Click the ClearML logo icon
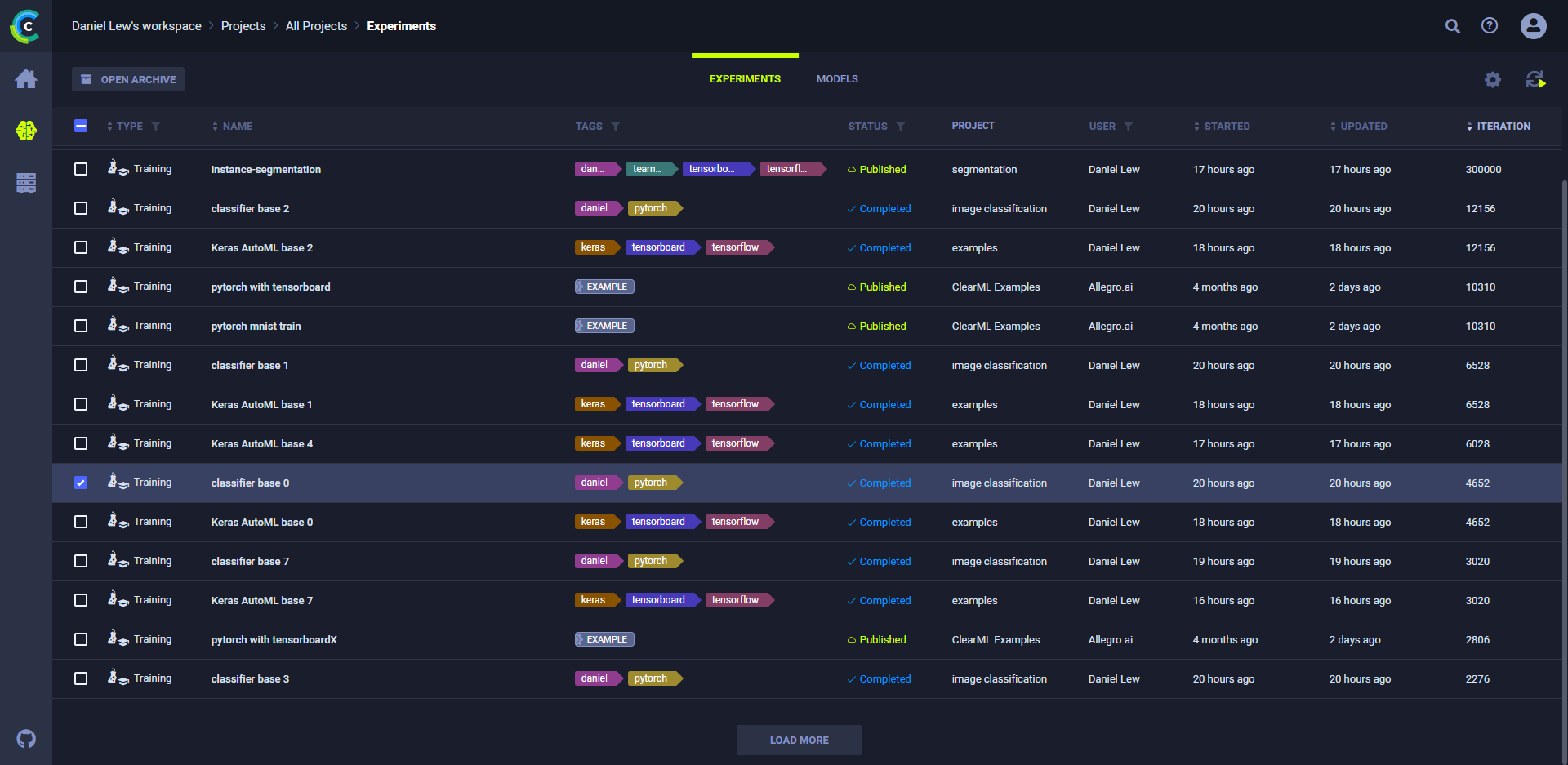This screenshot has height=765, width=1568. pos(25,26)
